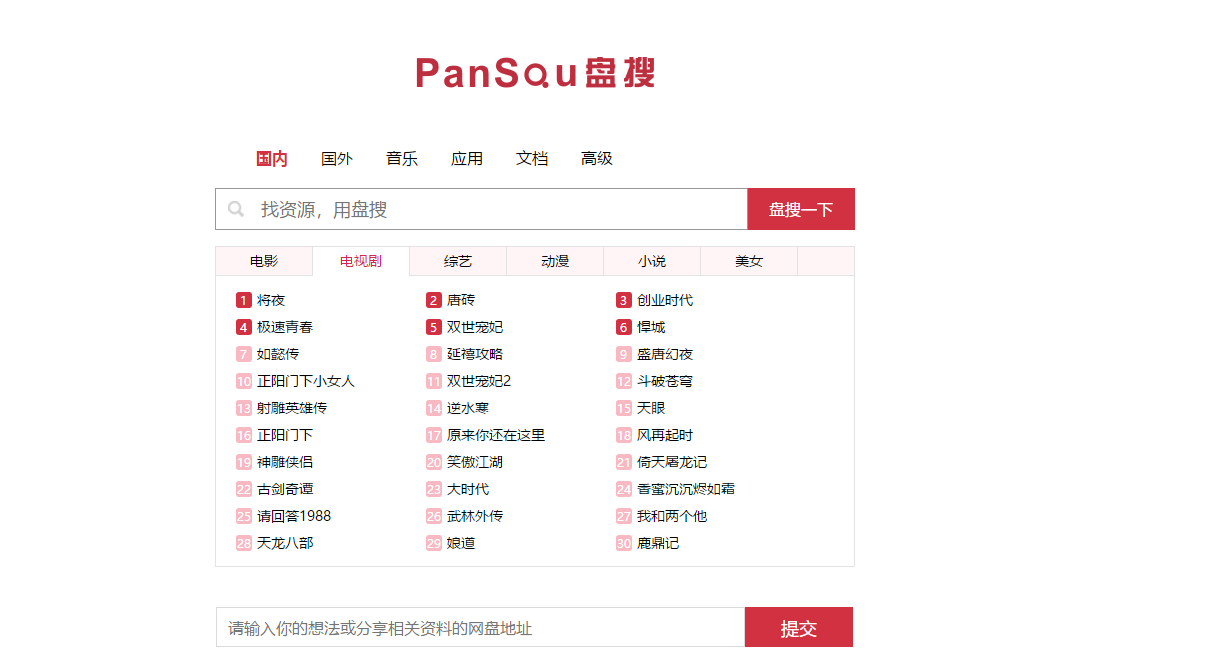The width and height of the screenshot is (1229, 666).
Task: Click the 盘搜一下 search button
Action: 801,209
